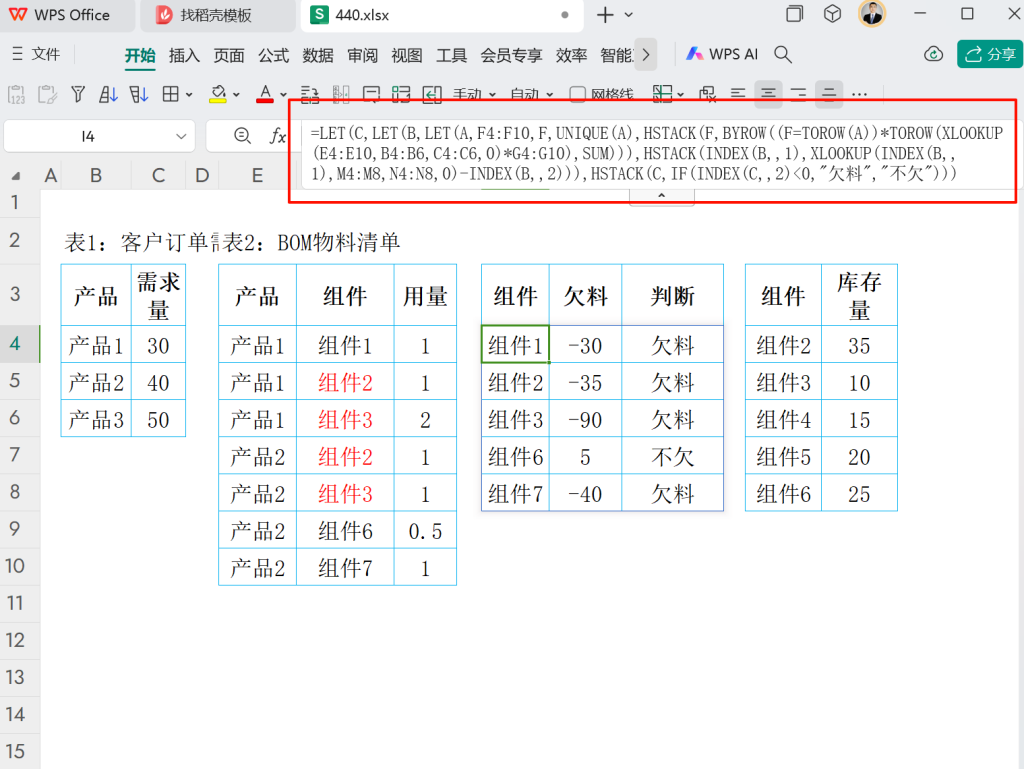Open WPS AI assistant
Viewport: 1024px width, 769px height.
722,54
